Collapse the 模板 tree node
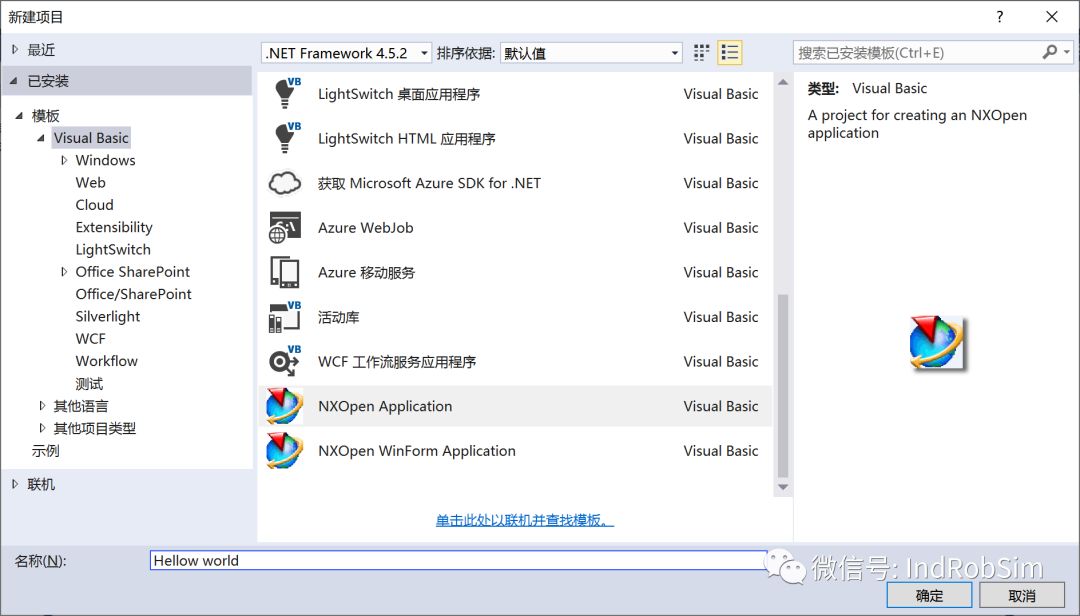 (19, 115)
